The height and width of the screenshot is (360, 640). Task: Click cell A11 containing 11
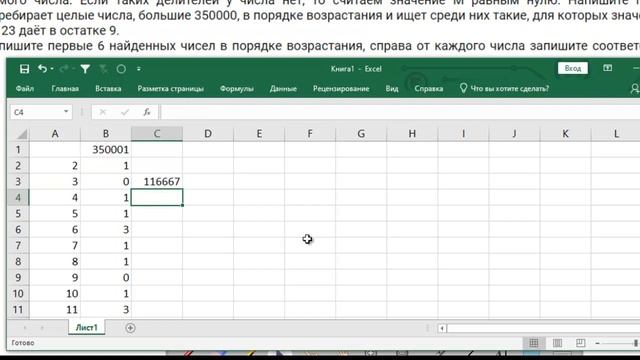pos(55,309)
